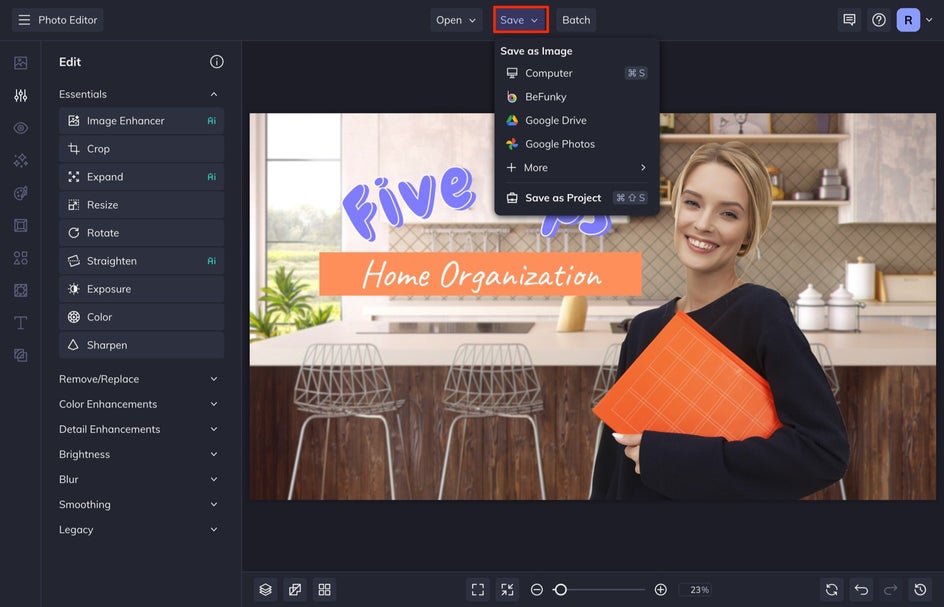The image size is (944, 607).
Task: Choose Save as Project
Action: coord(577,198)
